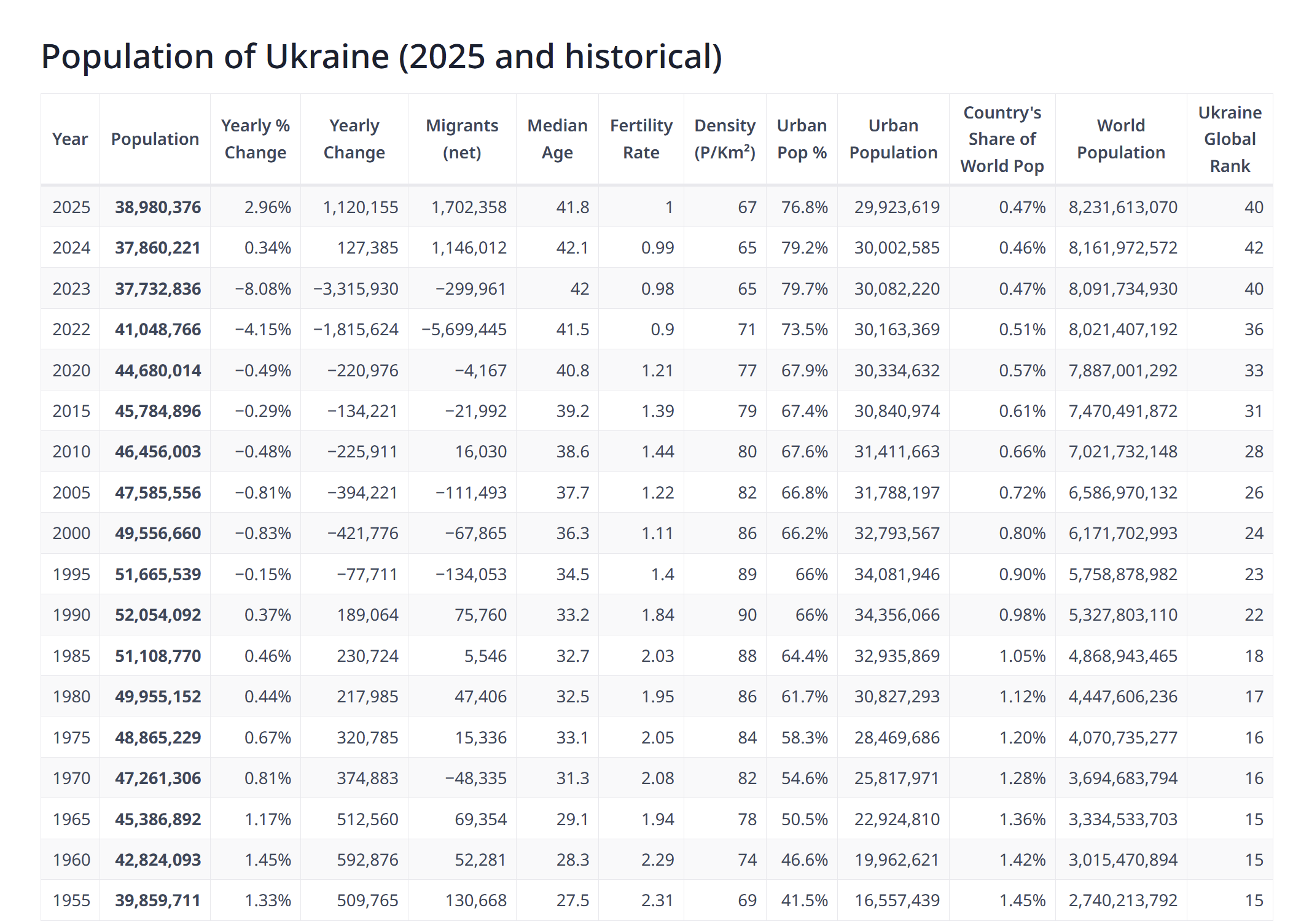Click migrants value 16,030
This screenshot has width=1293, height=924.
481,452
